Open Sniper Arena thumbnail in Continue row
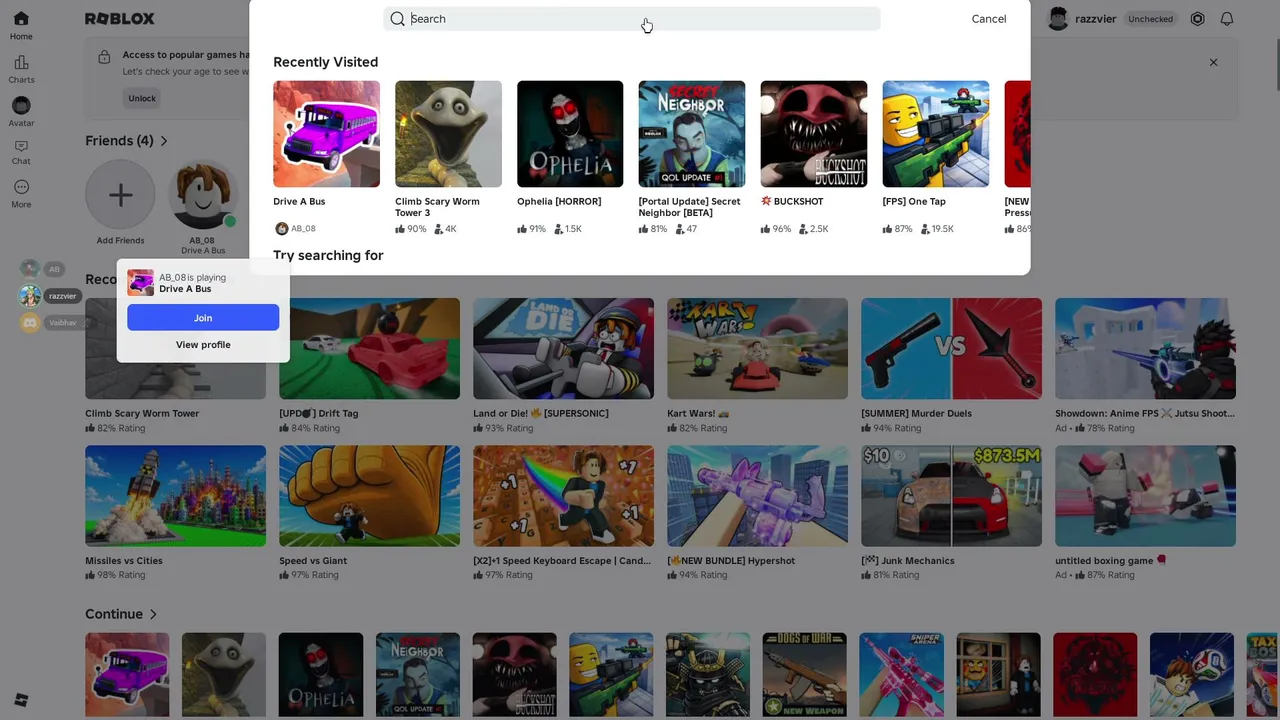 point(902,675)
